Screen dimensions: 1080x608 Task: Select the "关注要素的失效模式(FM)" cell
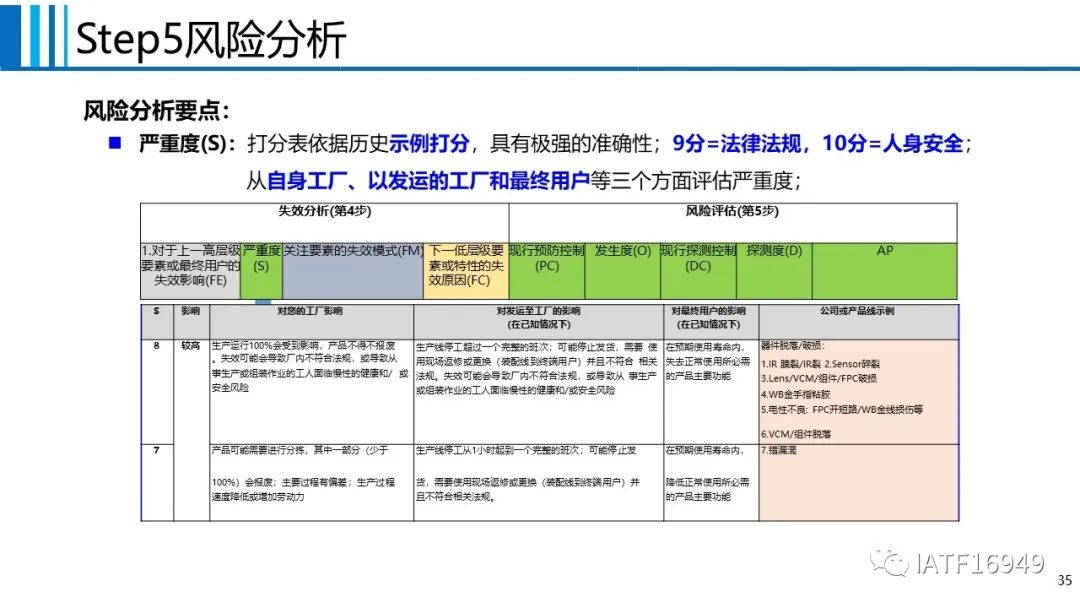coord(353,271)
